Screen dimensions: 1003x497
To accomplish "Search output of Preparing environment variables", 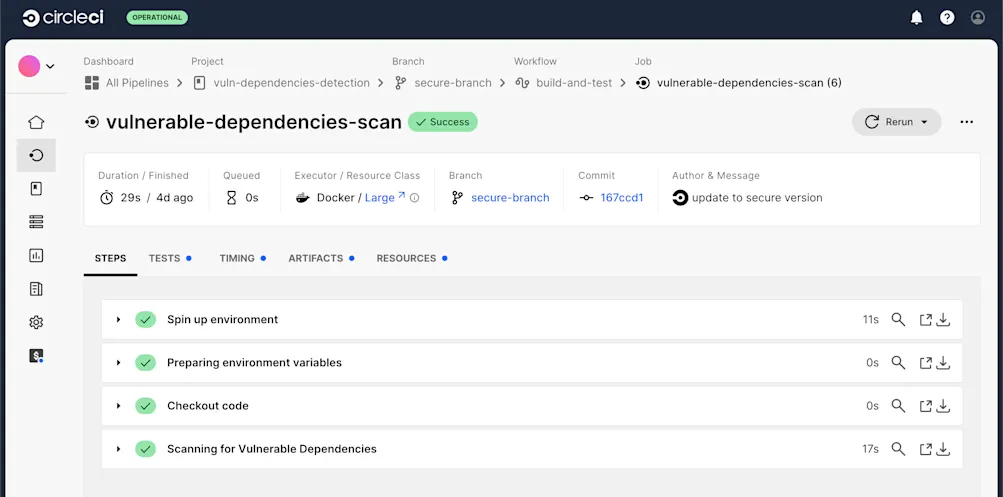I will tap(898, 363).
